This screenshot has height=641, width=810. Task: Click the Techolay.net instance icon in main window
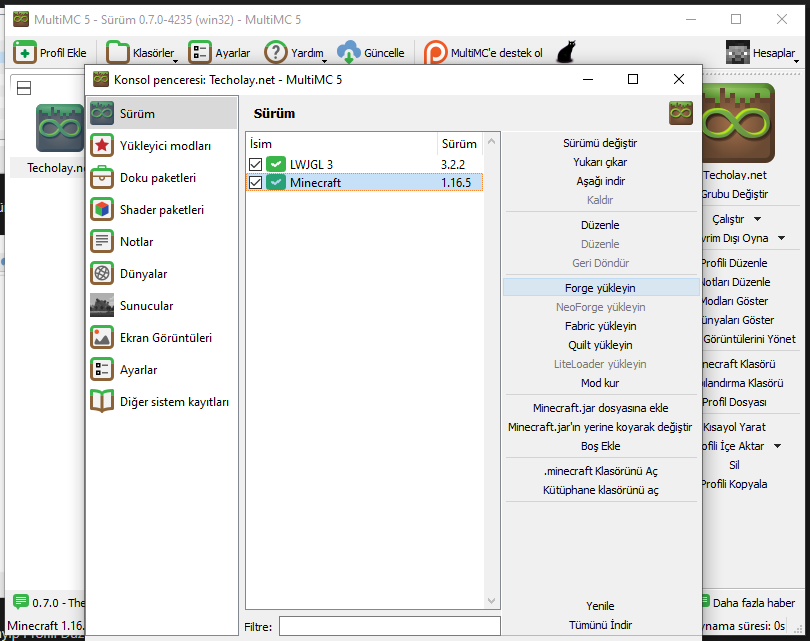[59, 128]
